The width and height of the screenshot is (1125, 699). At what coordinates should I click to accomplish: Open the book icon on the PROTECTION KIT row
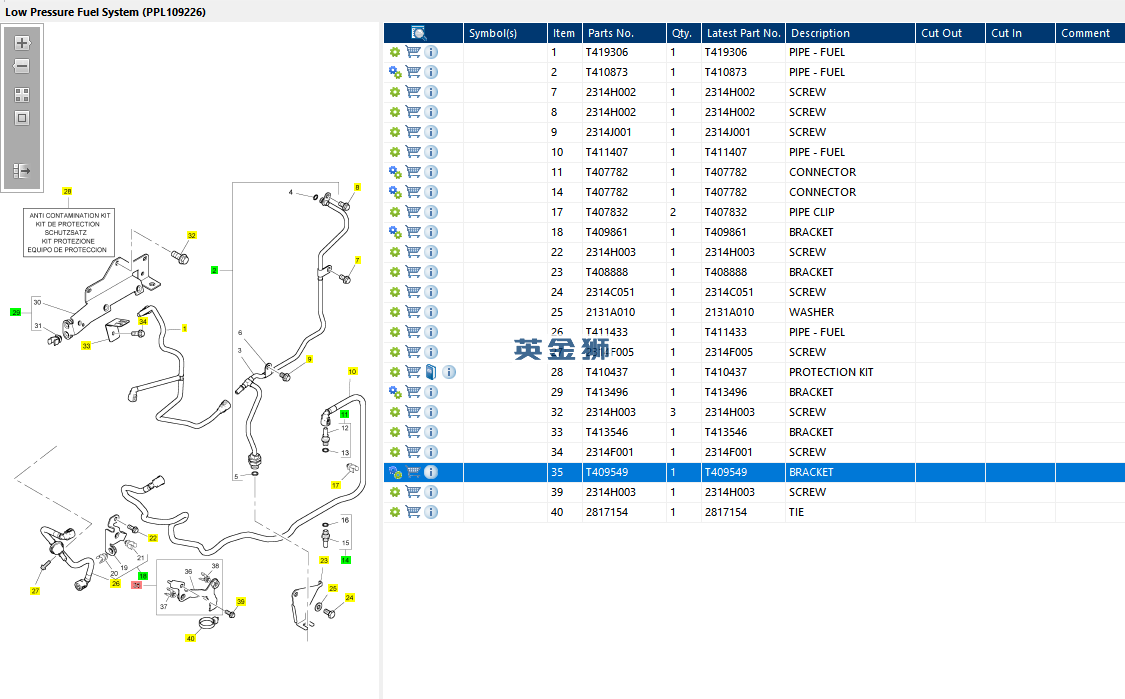(x=430, y=372)
